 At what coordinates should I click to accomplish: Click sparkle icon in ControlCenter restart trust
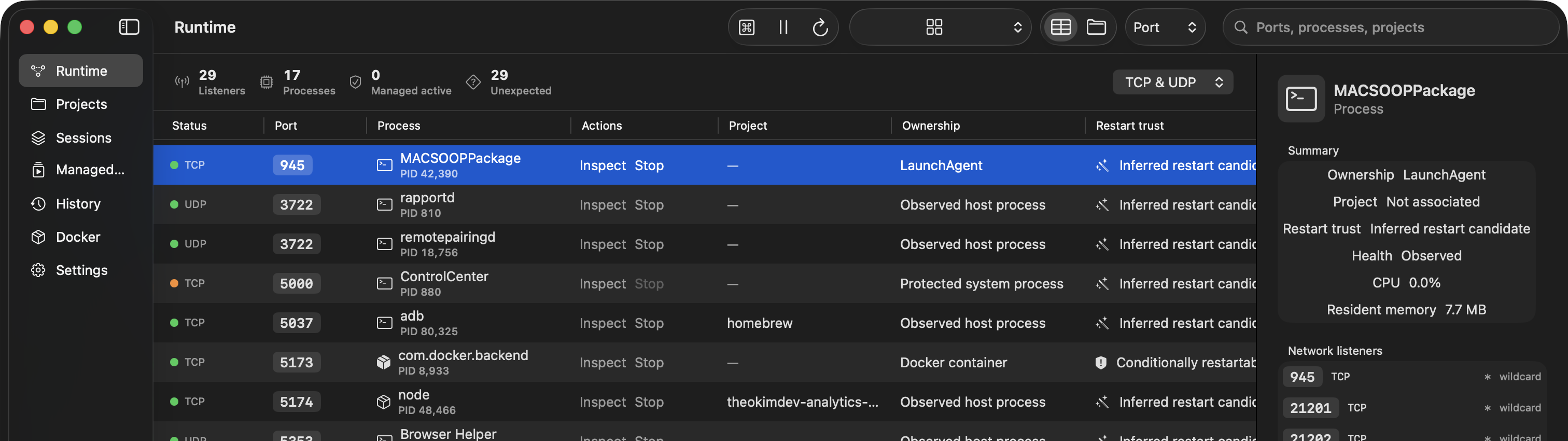[1102, 284]
